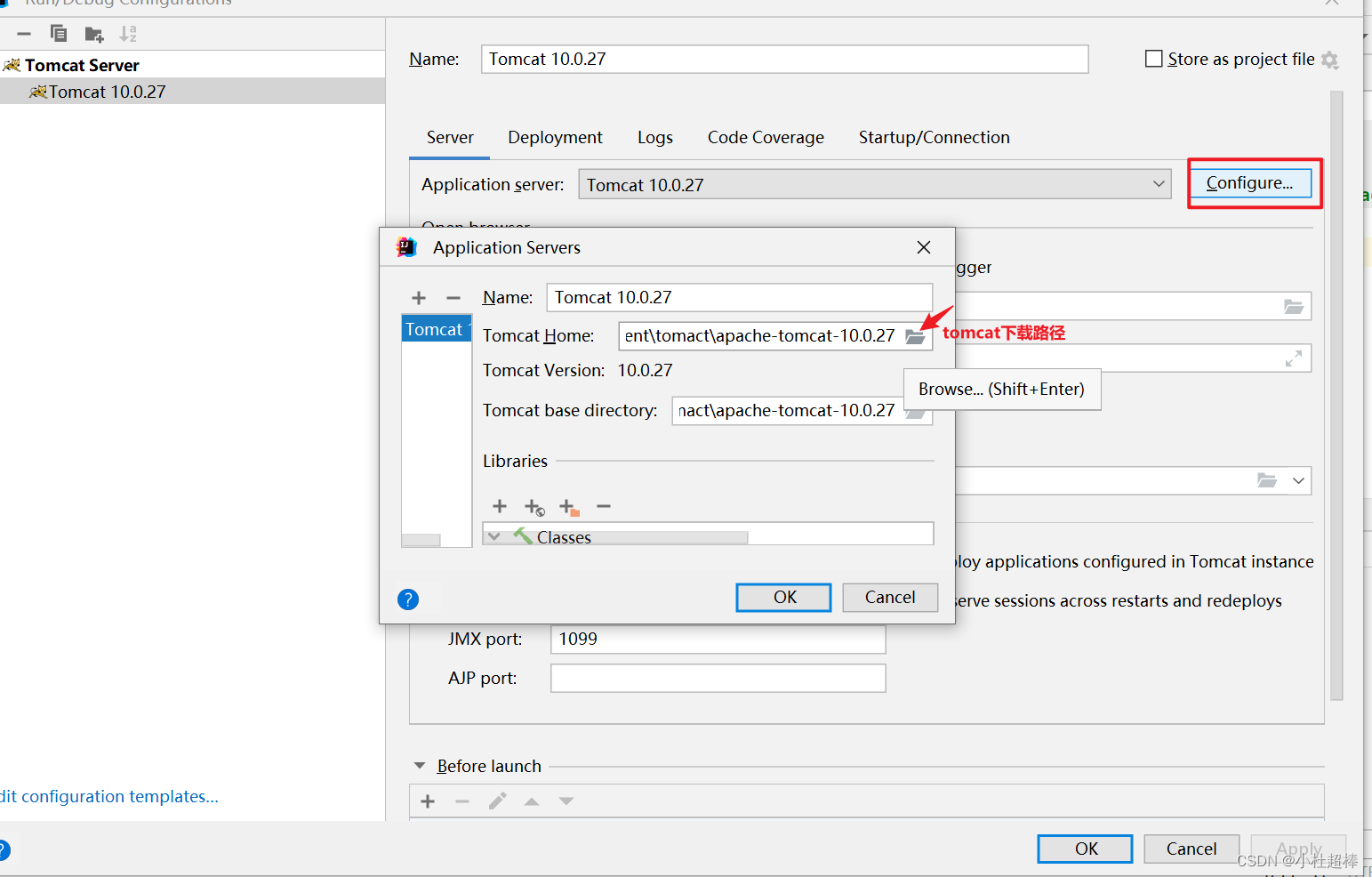The image size is (1372, 877).
Task: Focus the JMX port field
Action: [x=718, y=640]
